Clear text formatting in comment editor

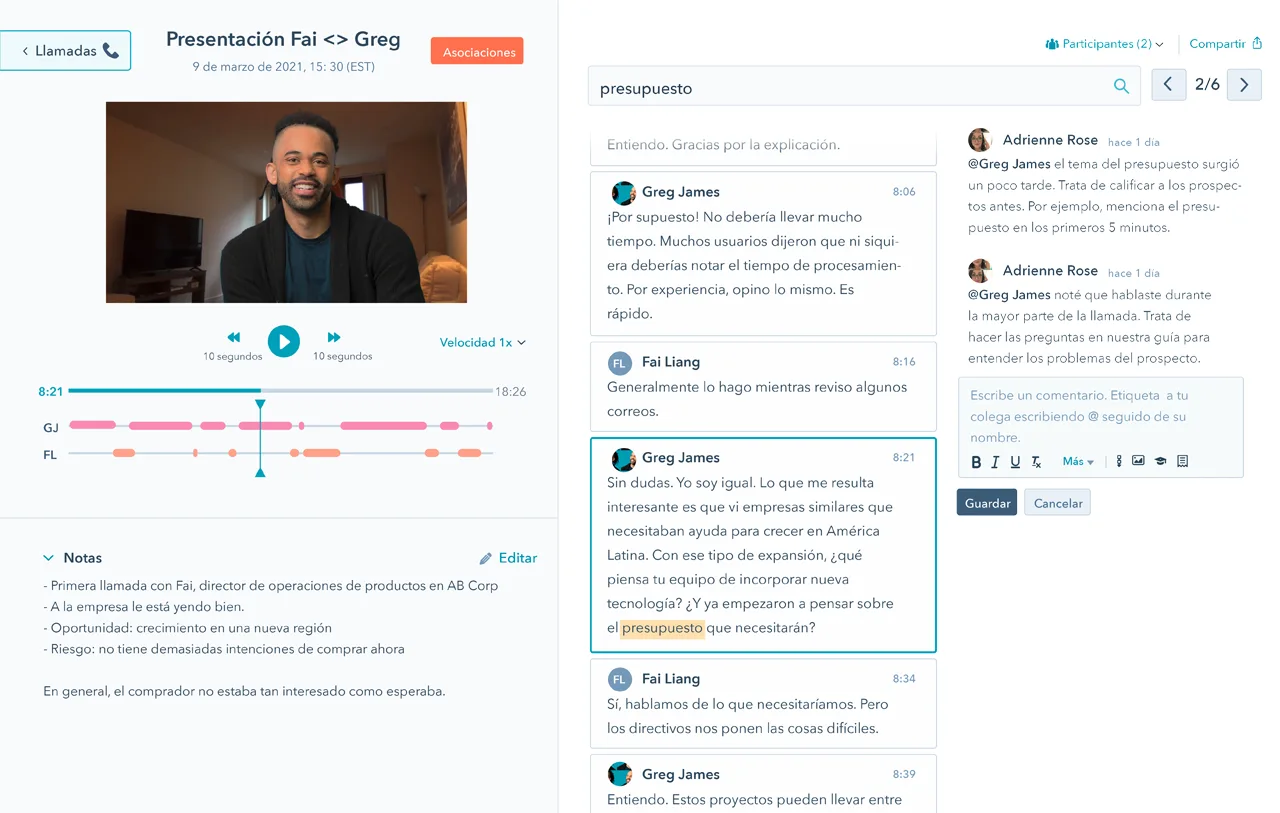tap(1037, 462)
